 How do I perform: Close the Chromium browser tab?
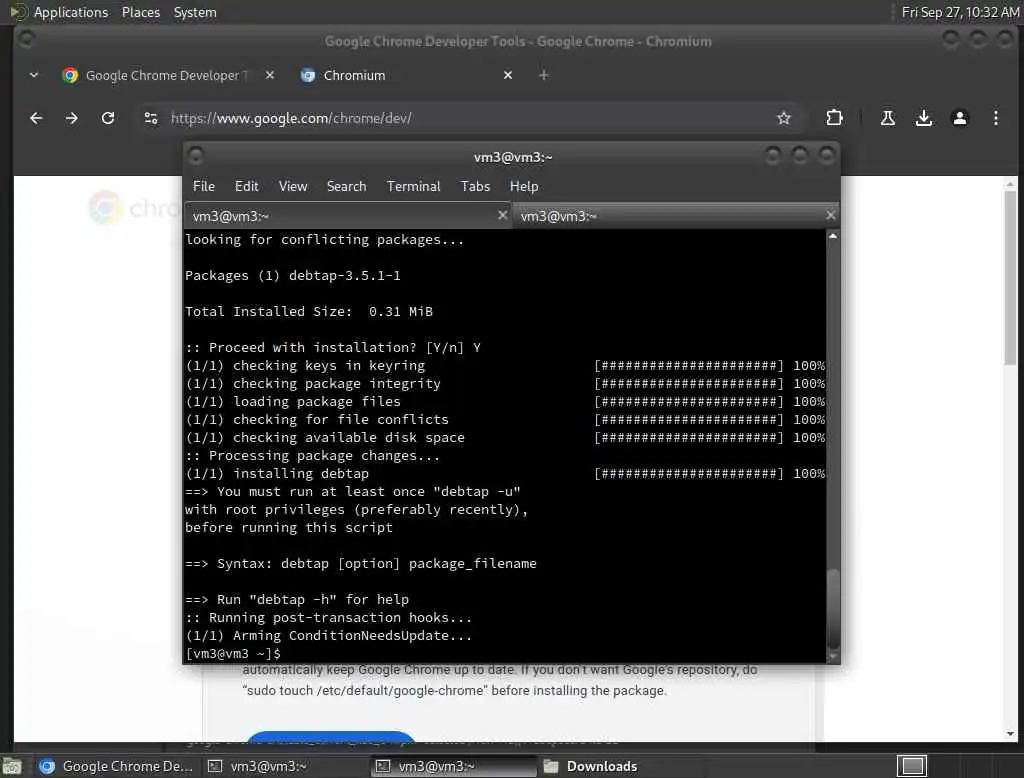pos(507,75)
